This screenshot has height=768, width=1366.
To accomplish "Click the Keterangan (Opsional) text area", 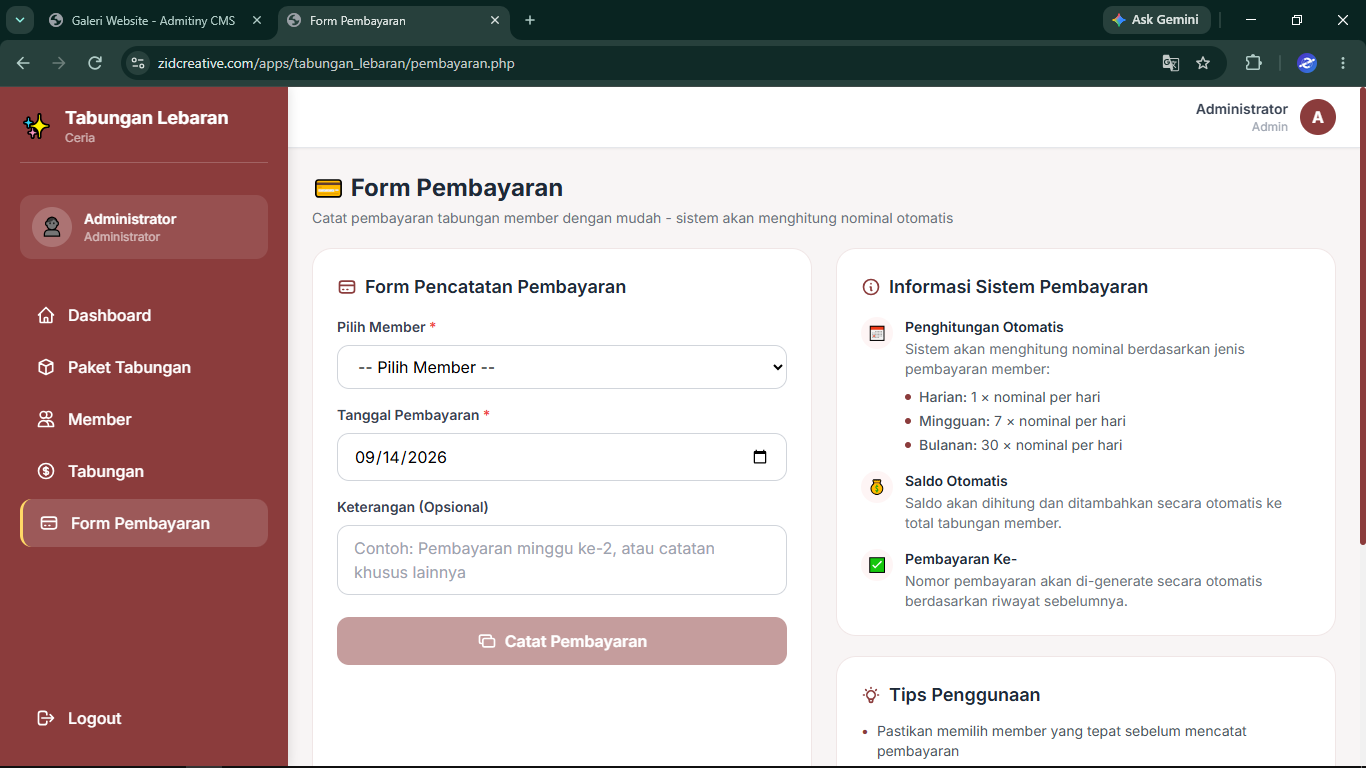I will 562,560.
